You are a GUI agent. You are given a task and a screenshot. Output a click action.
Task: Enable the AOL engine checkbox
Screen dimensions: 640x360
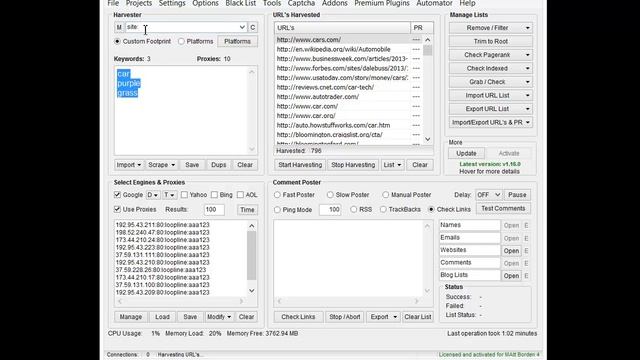[x=240, y=195]
